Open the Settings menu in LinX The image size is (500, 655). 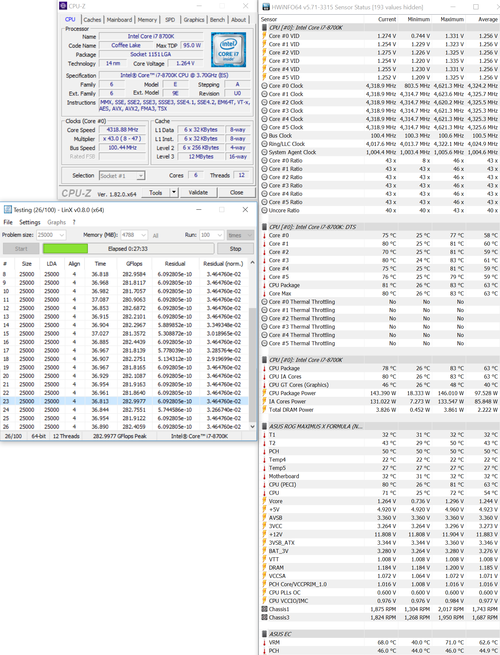30,222
